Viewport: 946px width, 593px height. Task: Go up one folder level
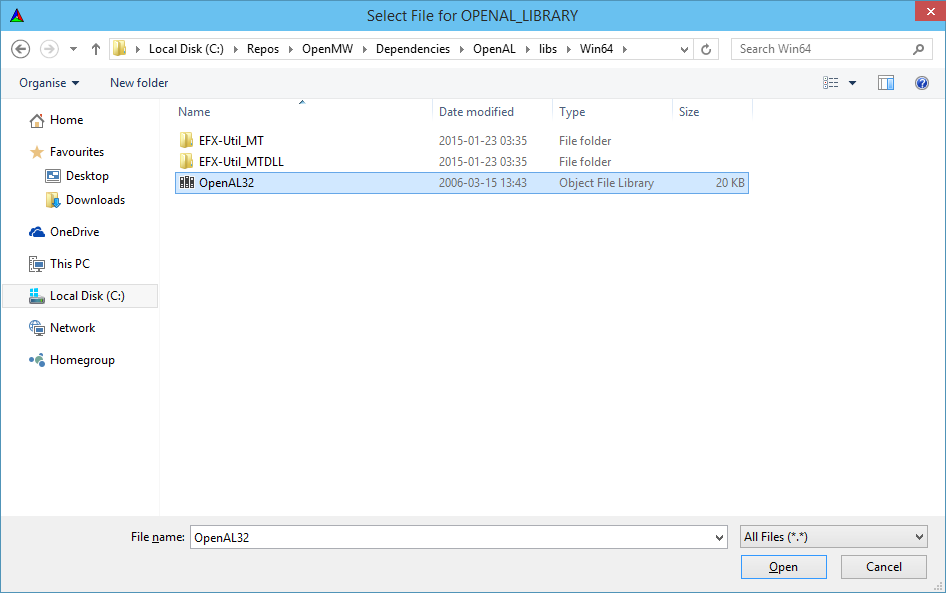point(95,48)
